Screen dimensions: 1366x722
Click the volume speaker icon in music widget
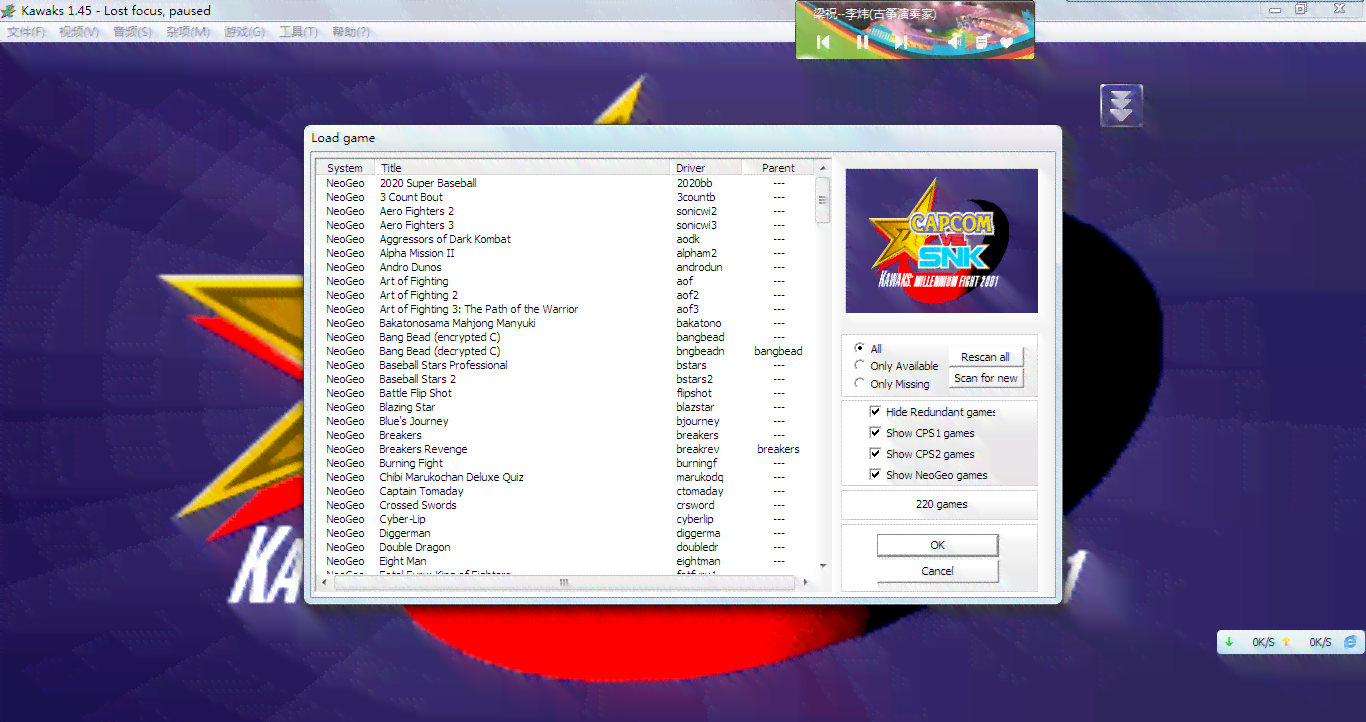[x=956, y=42]
